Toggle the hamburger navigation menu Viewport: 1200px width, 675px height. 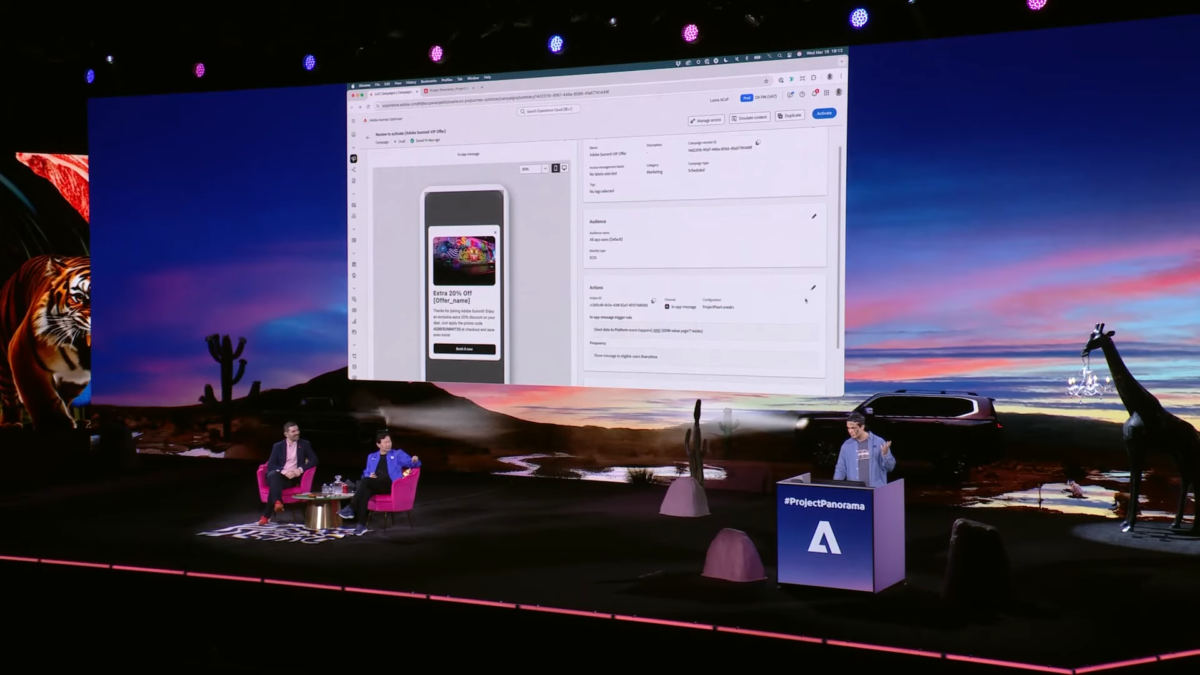(x=353, y=121)
